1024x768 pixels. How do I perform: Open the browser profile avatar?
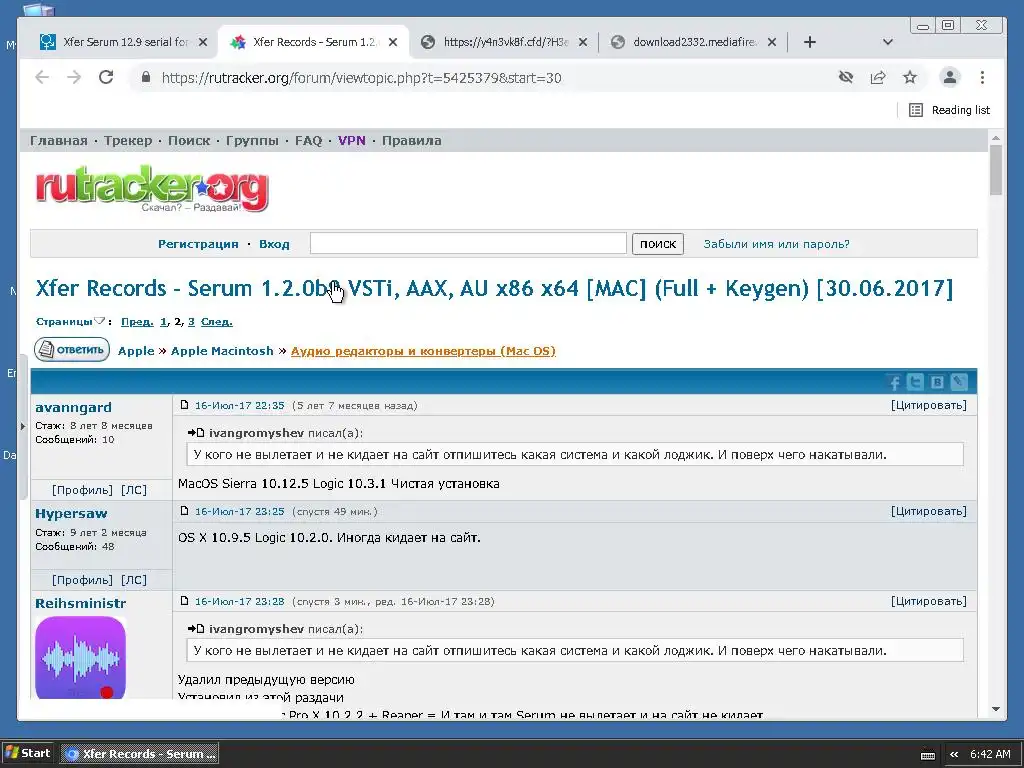click(x=950, y=78)
